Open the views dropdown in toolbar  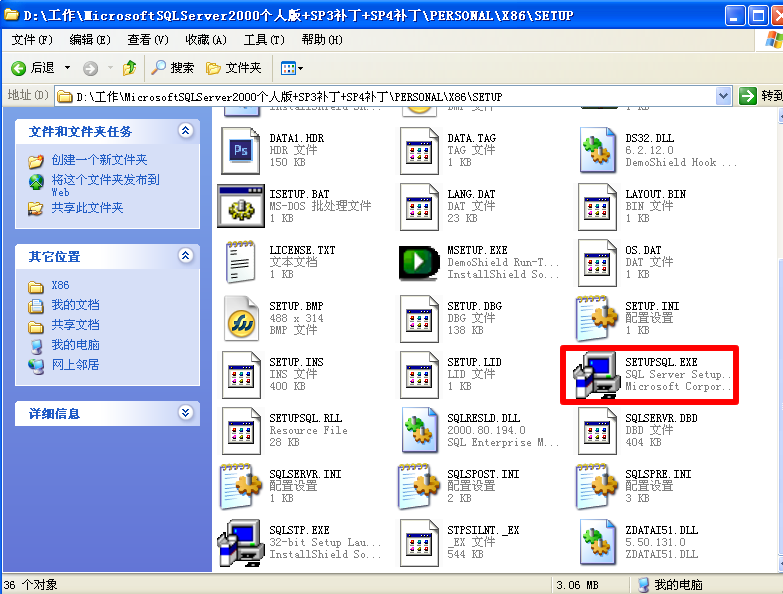[x=292, y=68]
